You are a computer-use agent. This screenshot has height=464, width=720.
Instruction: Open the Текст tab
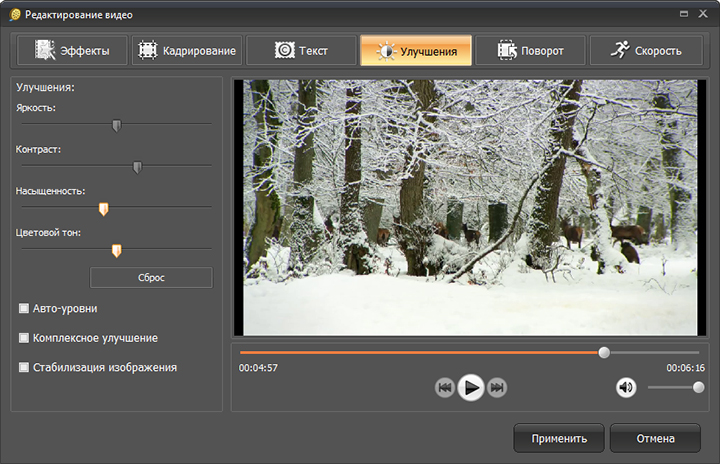300,51
